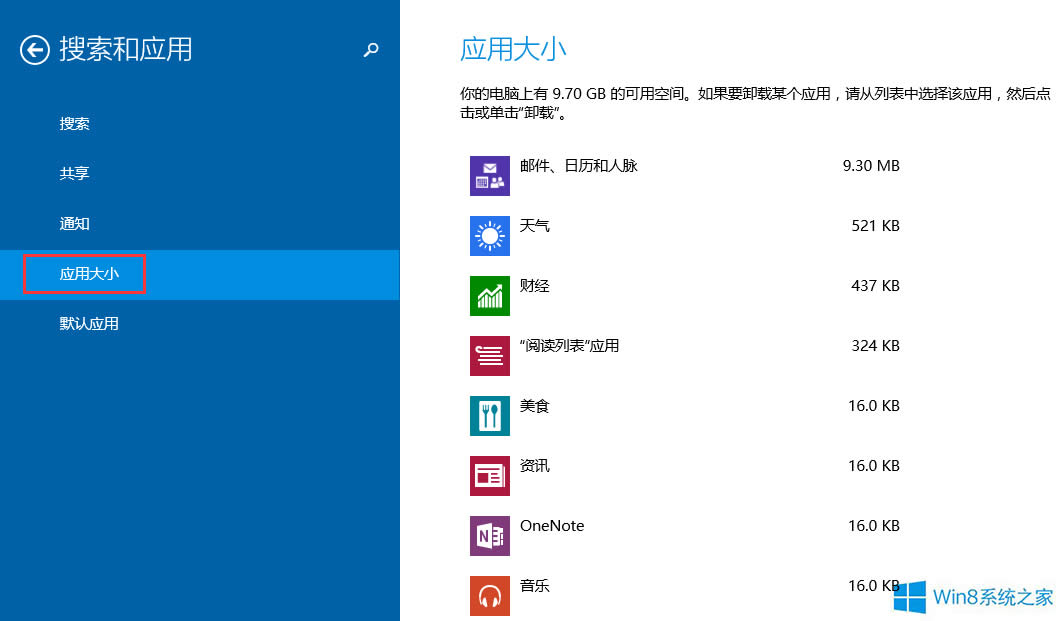Click the 邮件、日历和人脉 app icon
Viewport: 1056px width, 621px height.
click(489, 175)
